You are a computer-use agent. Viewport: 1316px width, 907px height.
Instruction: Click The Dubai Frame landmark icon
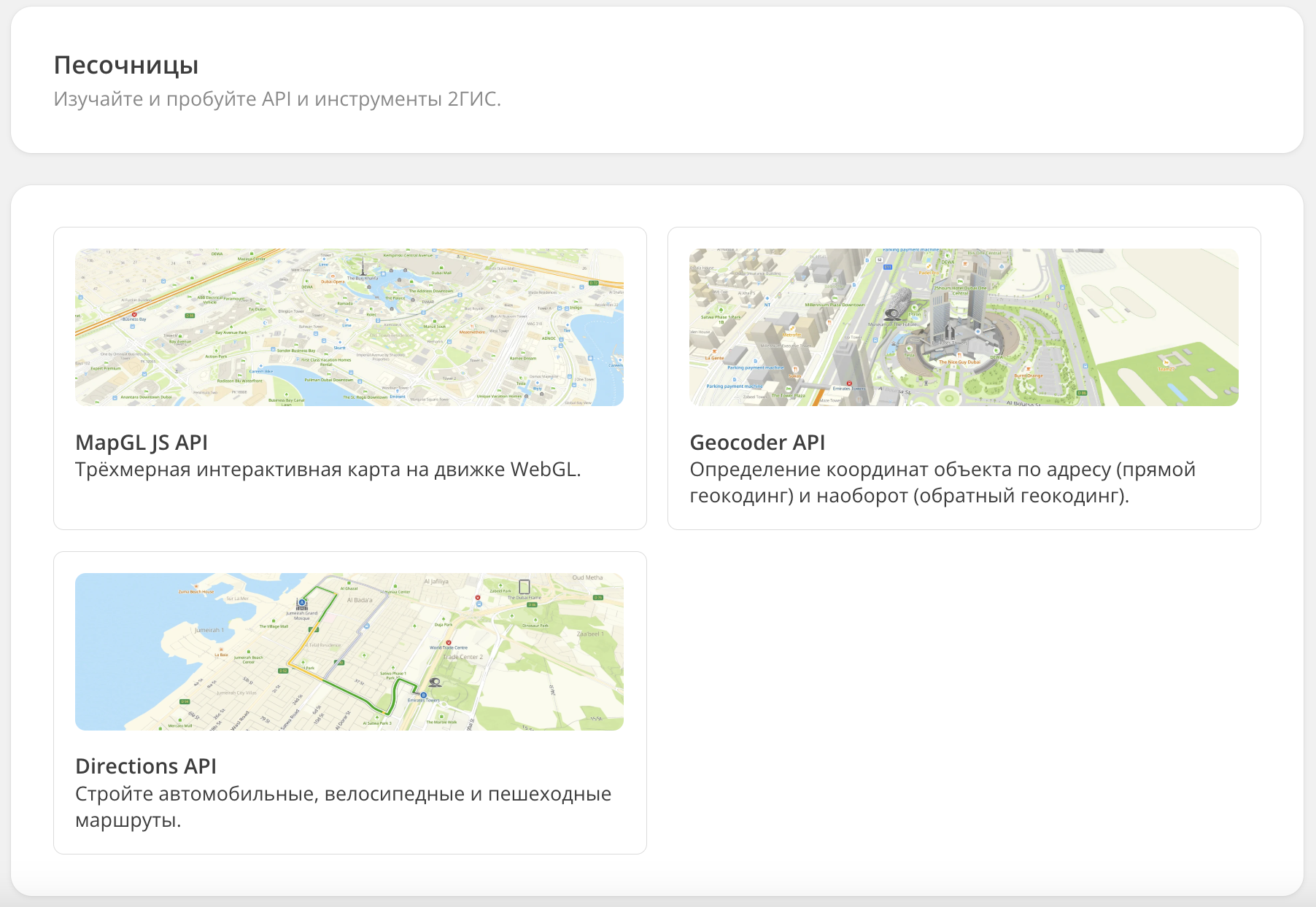[524, 587]
